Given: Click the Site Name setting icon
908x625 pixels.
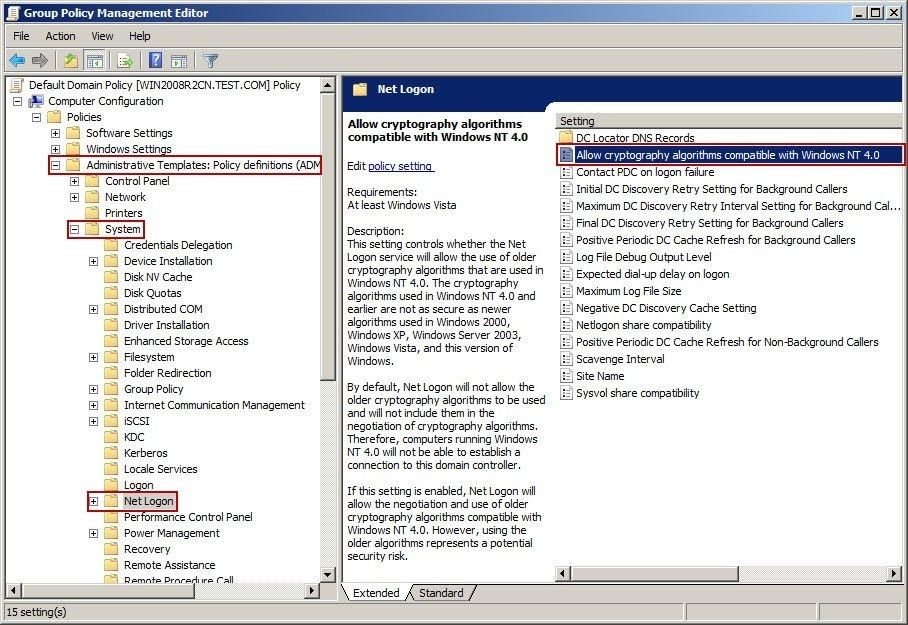Looking at the screenshot, I should click(566, 376).
